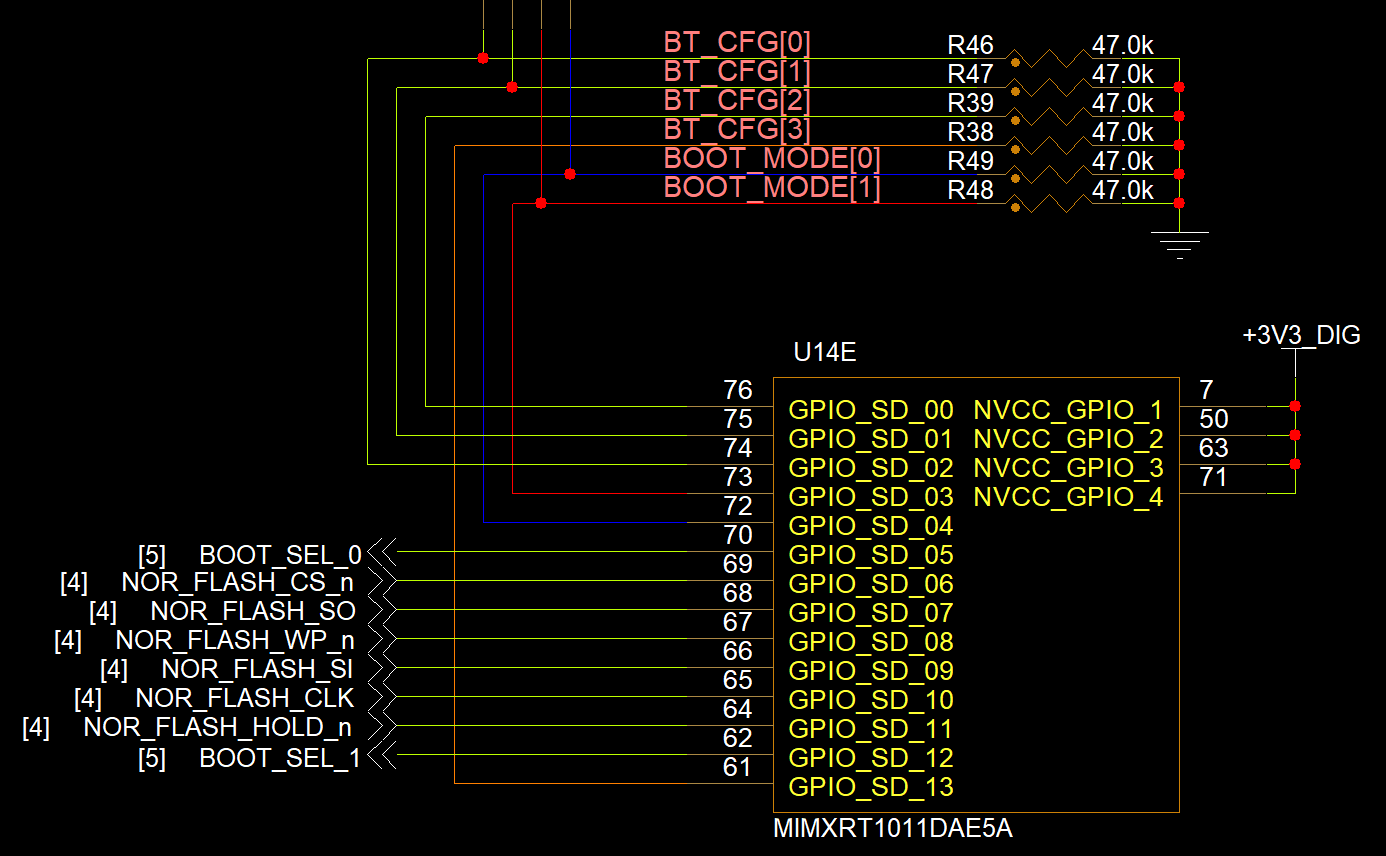Select the BOOT_MODE[1] net label
The width and height of the screenshot is (1386, 856).
[x=772, y=188]
